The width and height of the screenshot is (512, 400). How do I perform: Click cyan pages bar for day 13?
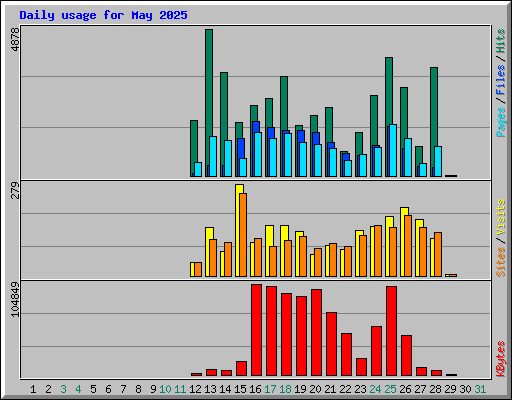click(213, 156)
